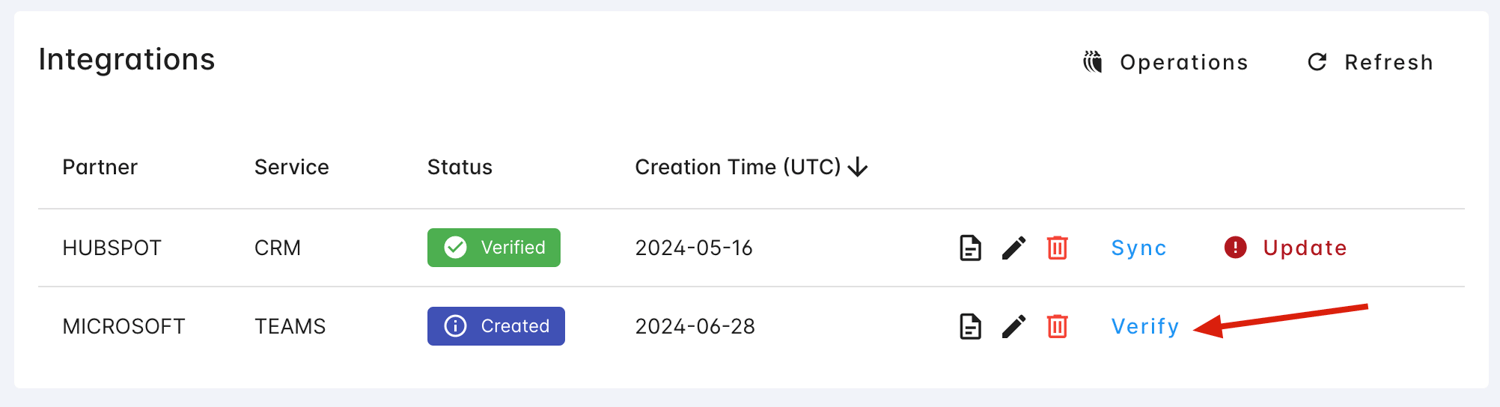Screen dimensions: 1500x407
Task: Click the Refresh circular arrow icon
Action: (x=1317, y=62)
